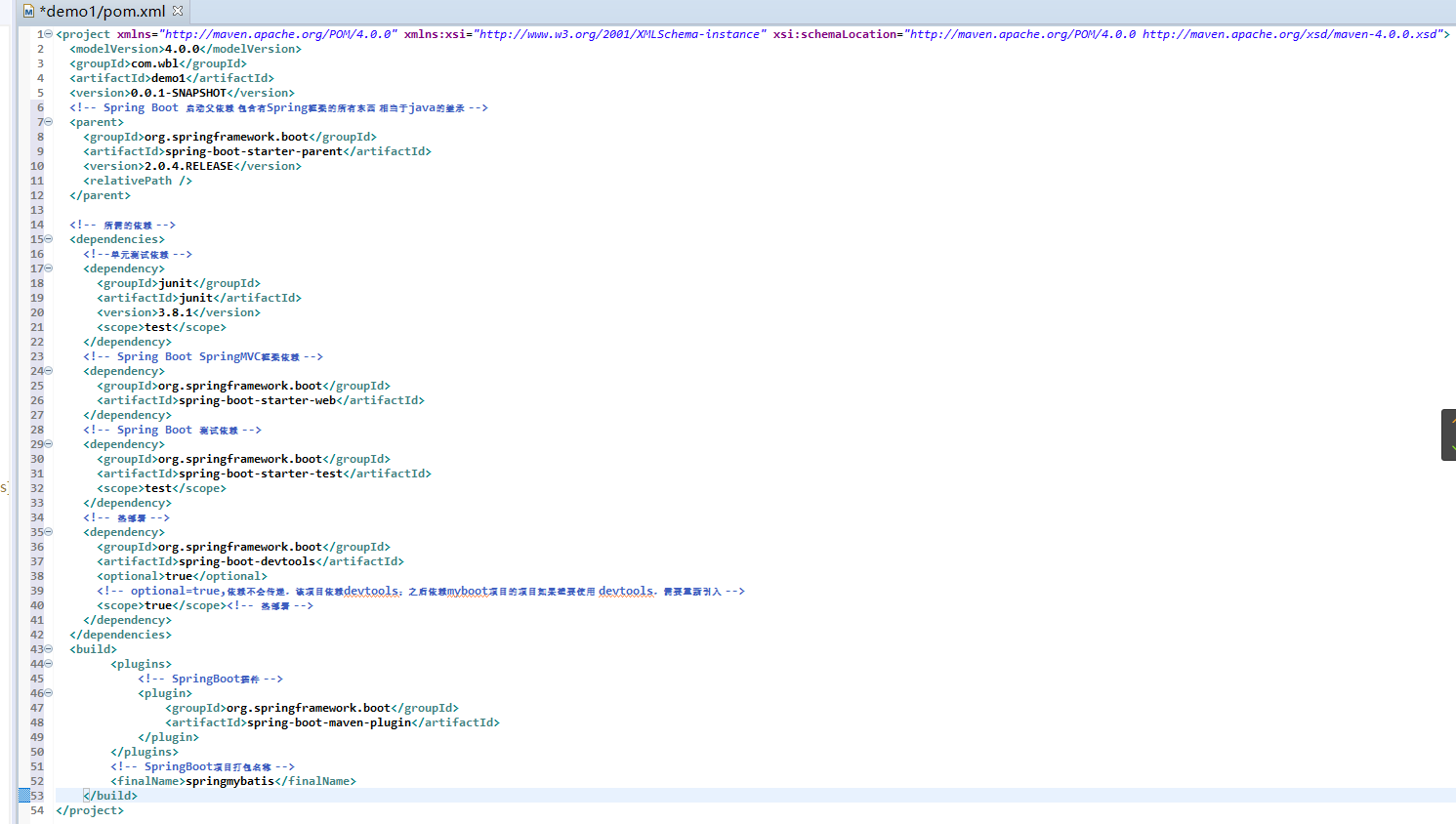Click the junit groupId on line 18
Screen dimensions: 1456x824
tap(176, 283)
